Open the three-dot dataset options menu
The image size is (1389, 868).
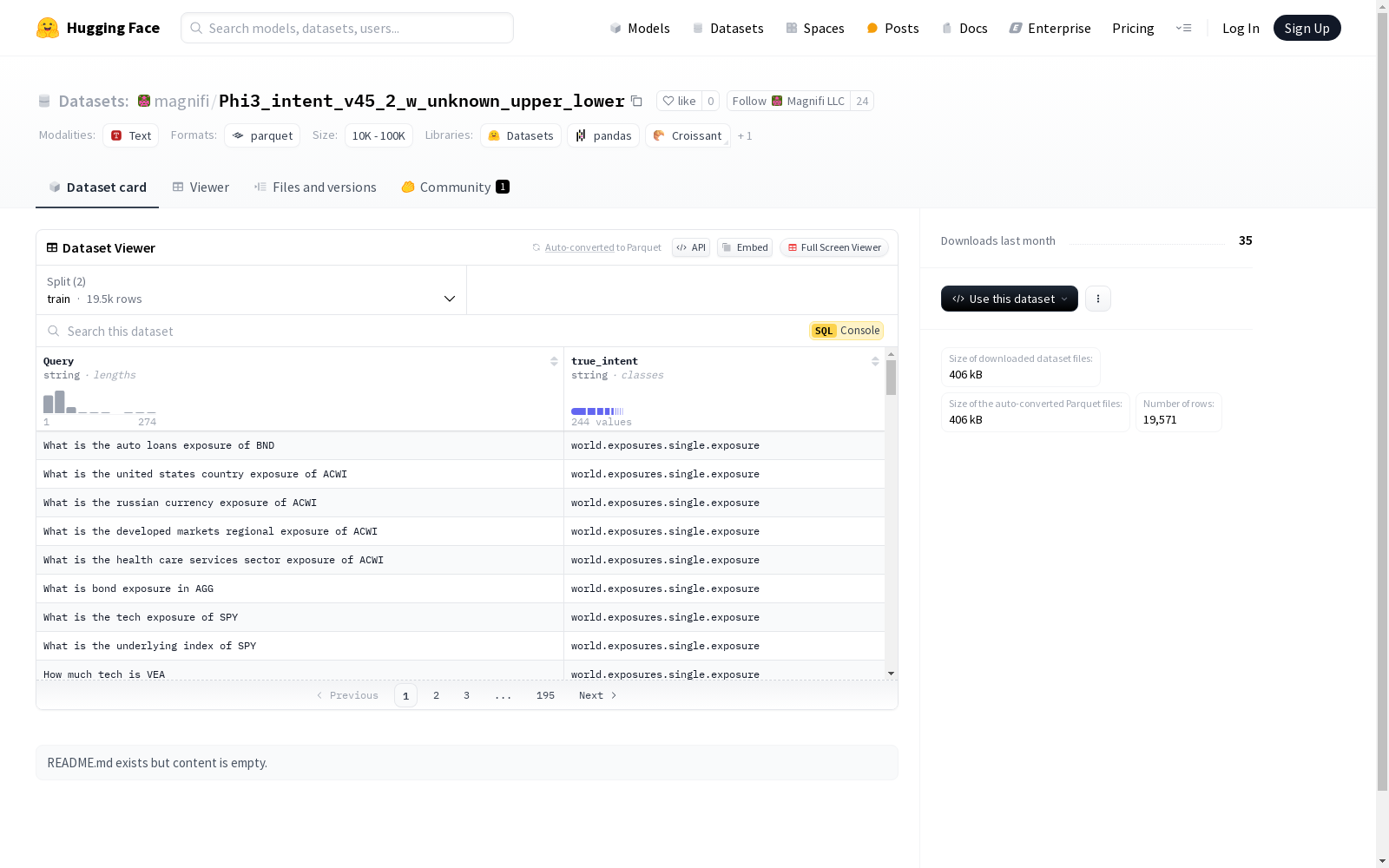1098,299
